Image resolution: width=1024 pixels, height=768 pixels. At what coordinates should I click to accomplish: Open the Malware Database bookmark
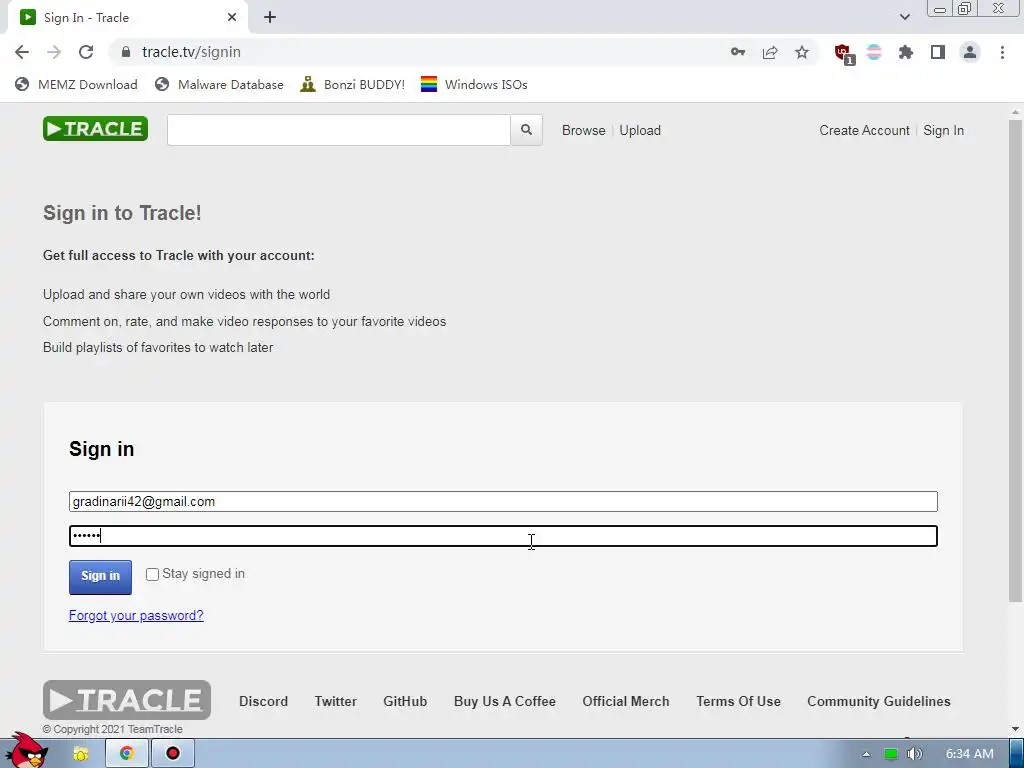[219, 84]
